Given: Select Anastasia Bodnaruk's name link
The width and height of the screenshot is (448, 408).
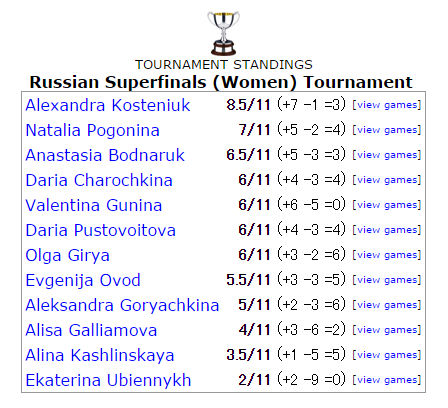Looking at the screenshot, I should 105,155.
